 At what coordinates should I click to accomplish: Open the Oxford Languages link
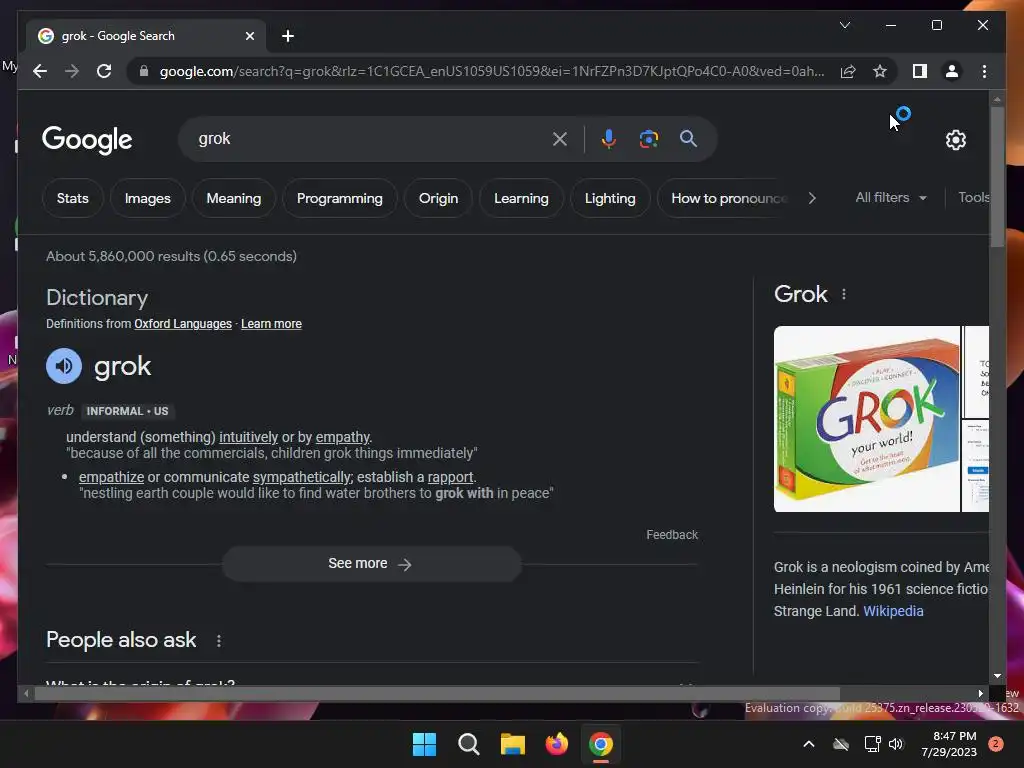tap(183, 324)
